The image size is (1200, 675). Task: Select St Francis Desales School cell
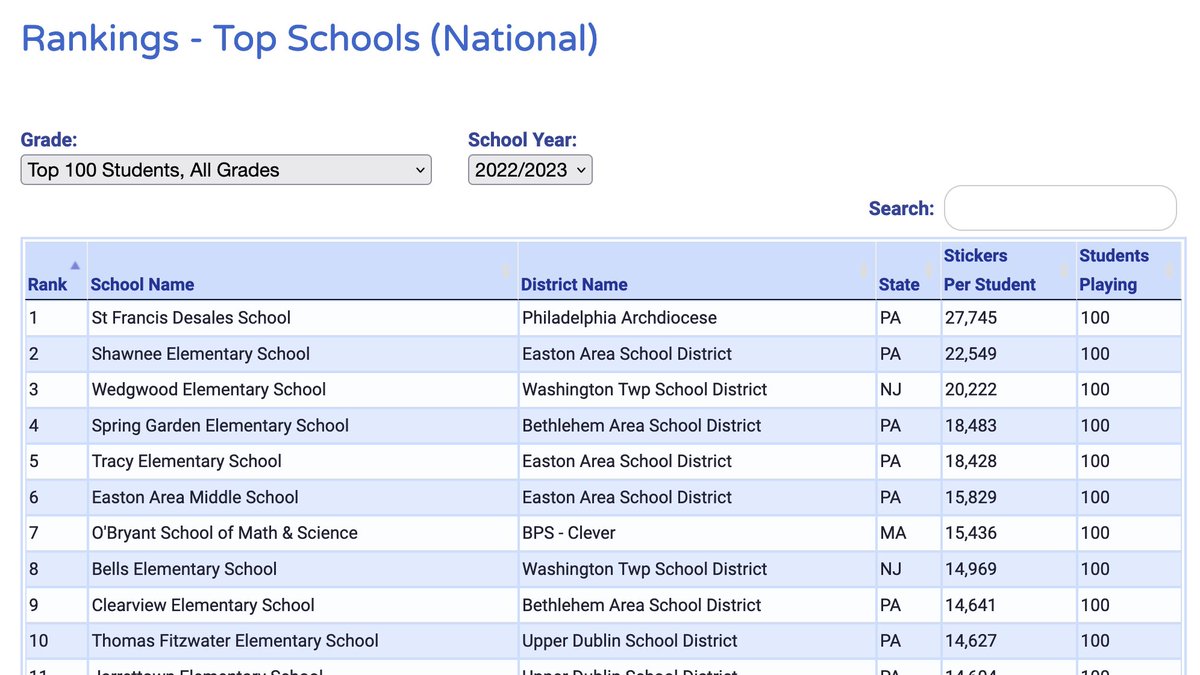302,318
